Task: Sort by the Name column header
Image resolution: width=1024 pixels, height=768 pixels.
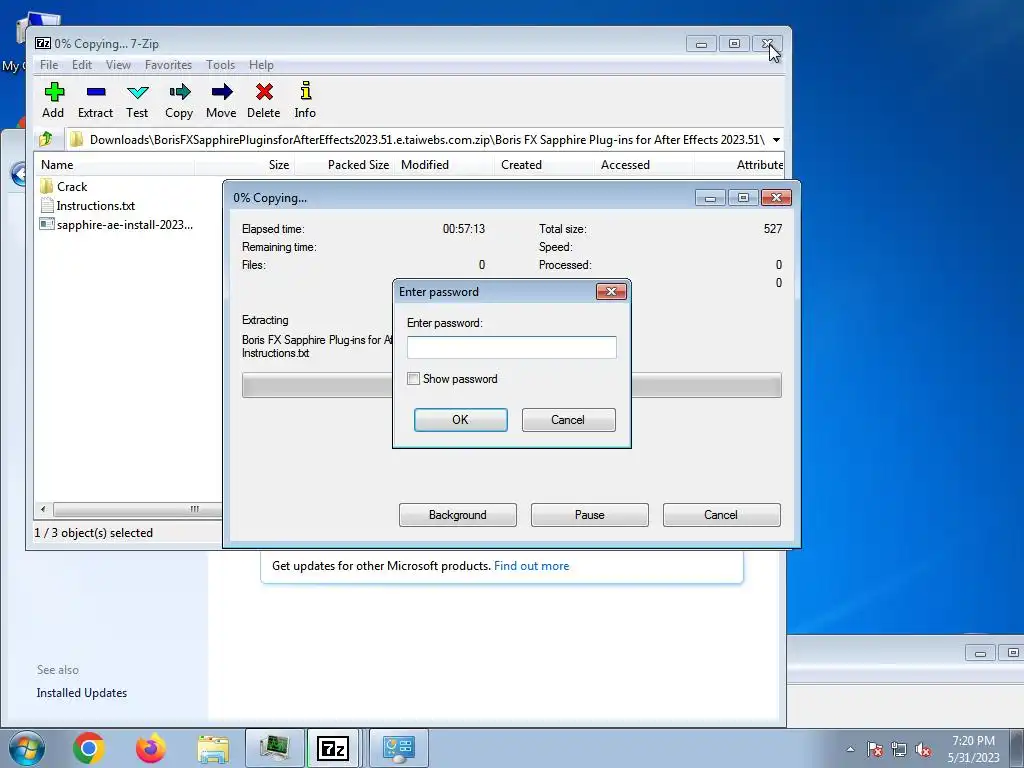Action: coord(115,165)
